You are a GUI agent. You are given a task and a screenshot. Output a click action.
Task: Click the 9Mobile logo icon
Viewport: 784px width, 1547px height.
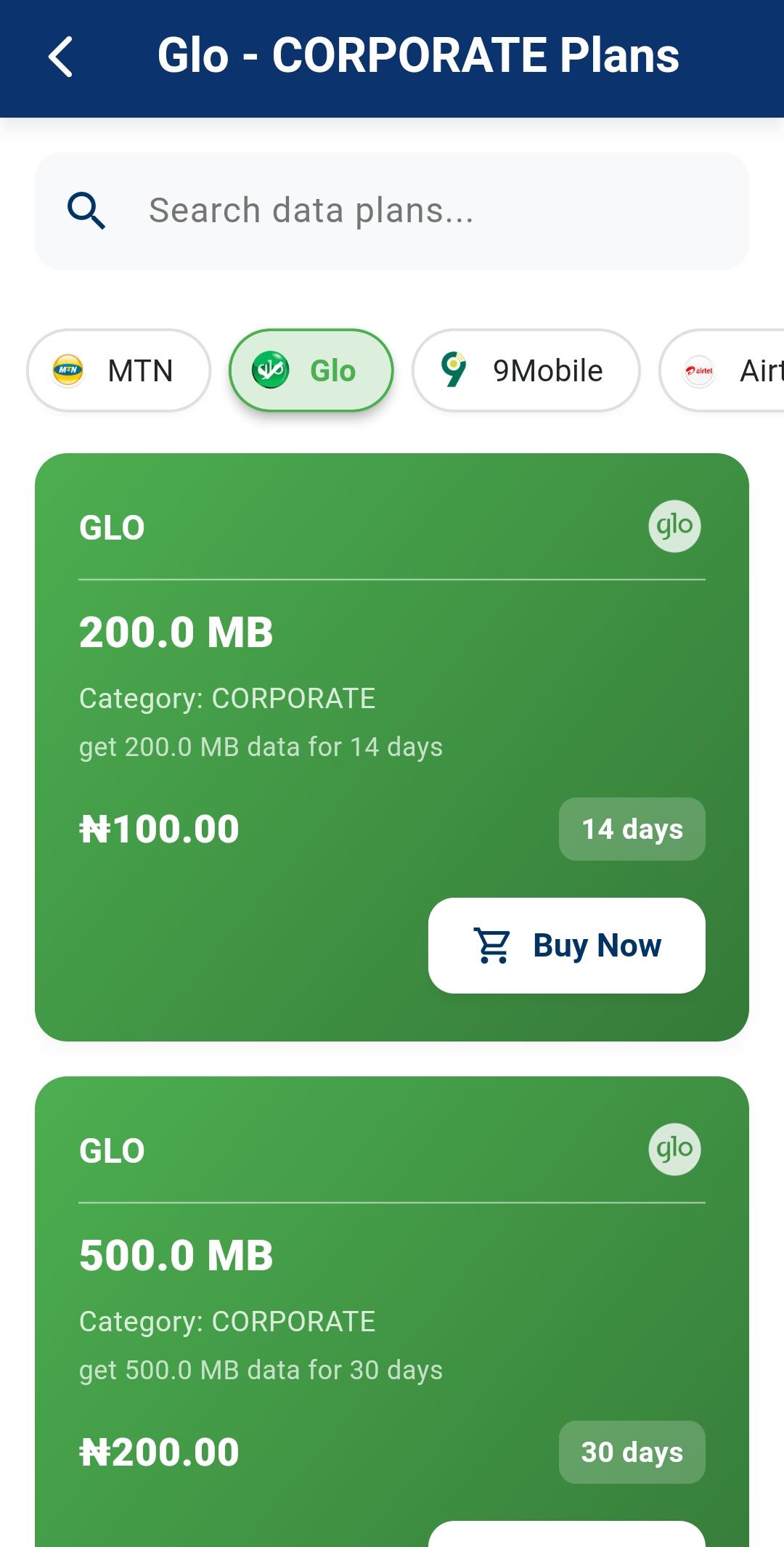(454, 370)
